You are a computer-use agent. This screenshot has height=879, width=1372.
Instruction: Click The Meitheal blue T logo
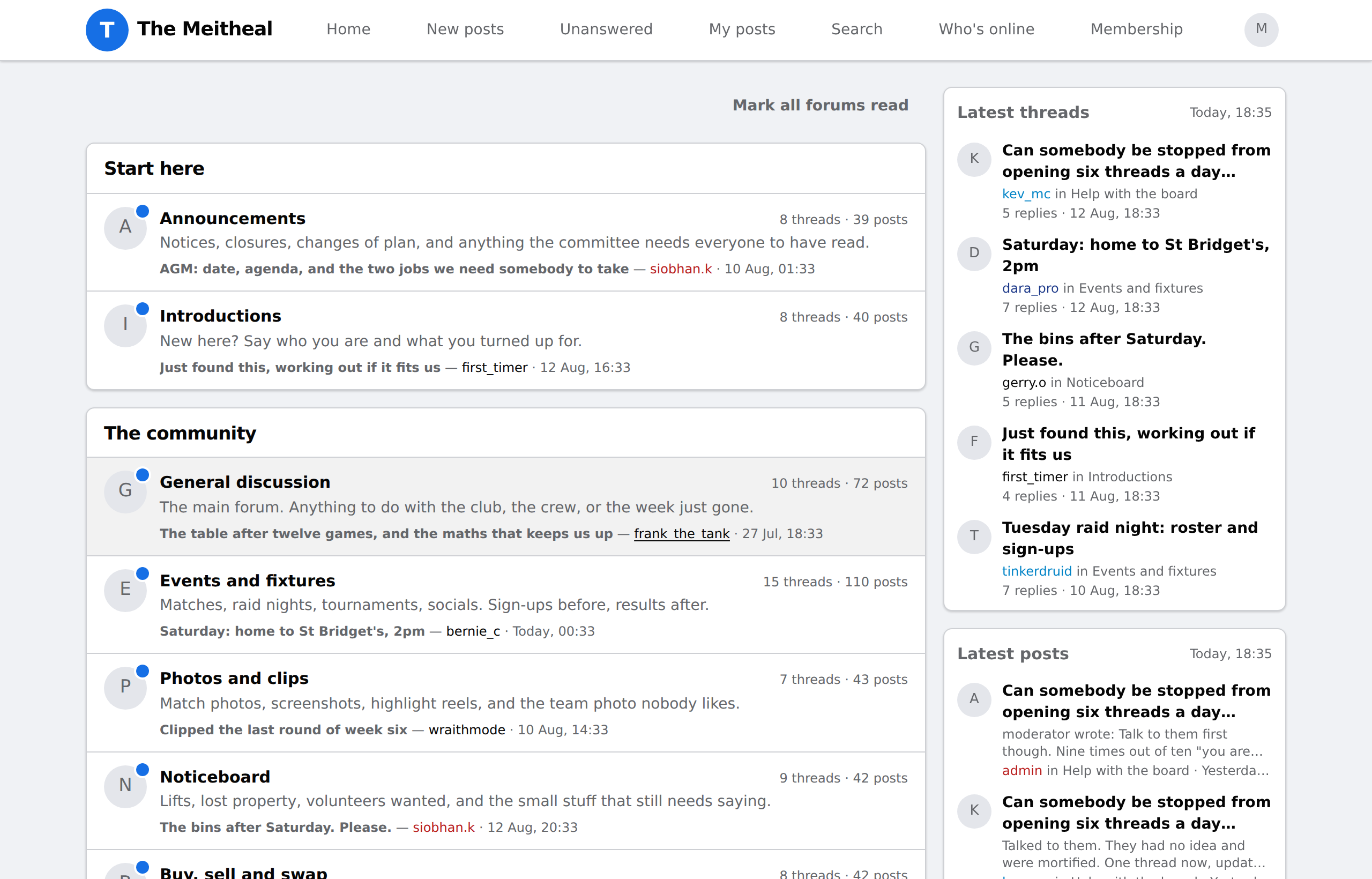107,29
